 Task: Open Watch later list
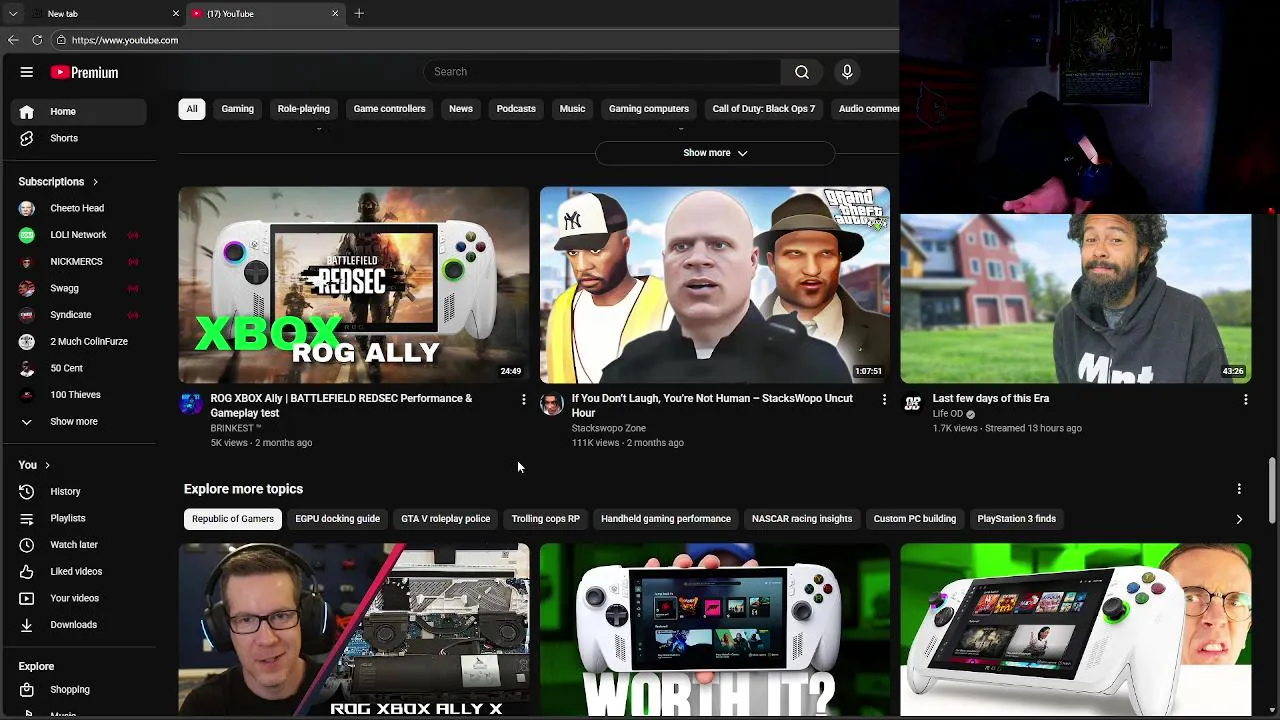[x=78, y=545]
